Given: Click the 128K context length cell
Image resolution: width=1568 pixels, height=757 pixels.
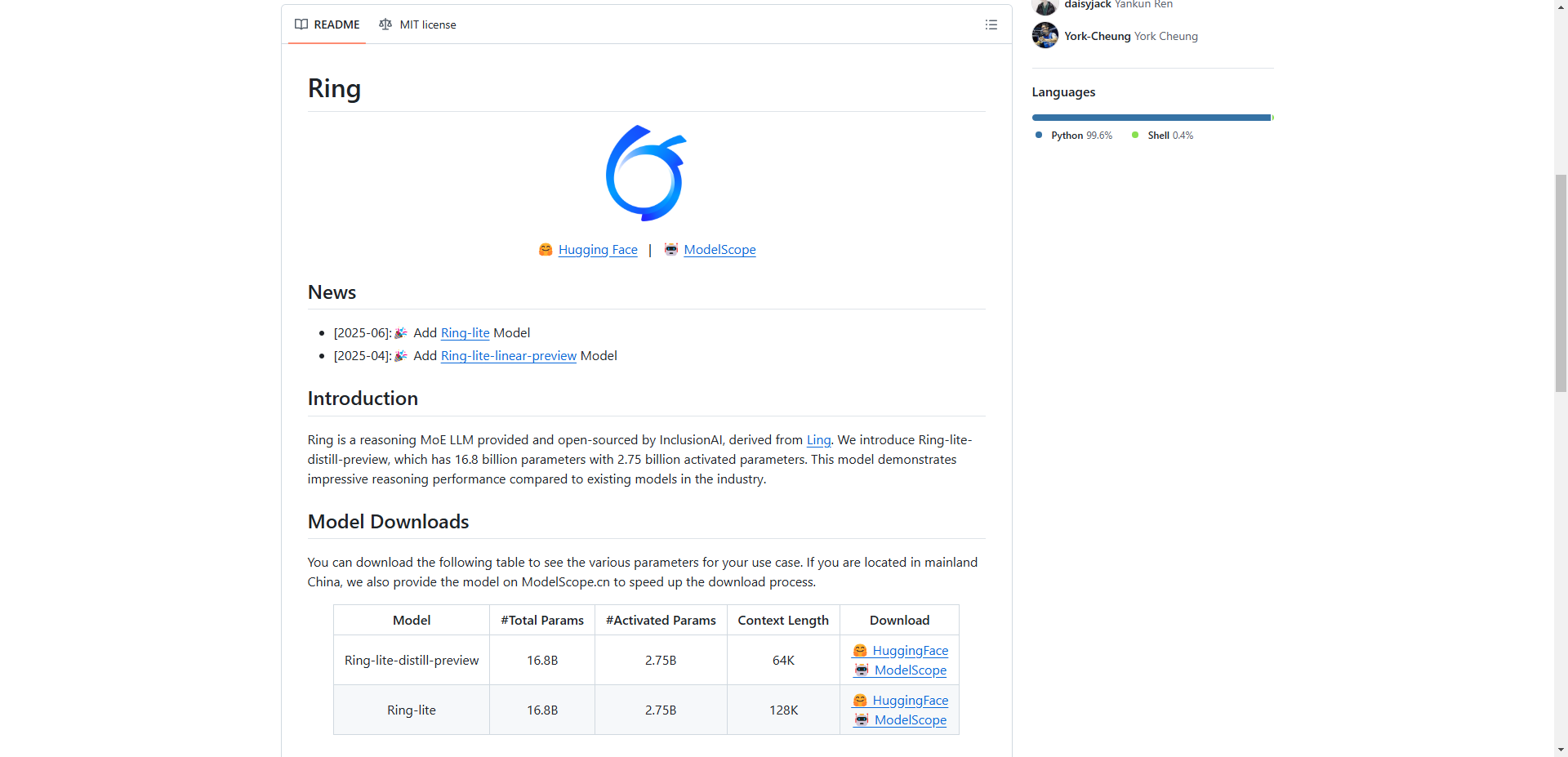Looking at the screenshot, I should (x=783, y=710).
